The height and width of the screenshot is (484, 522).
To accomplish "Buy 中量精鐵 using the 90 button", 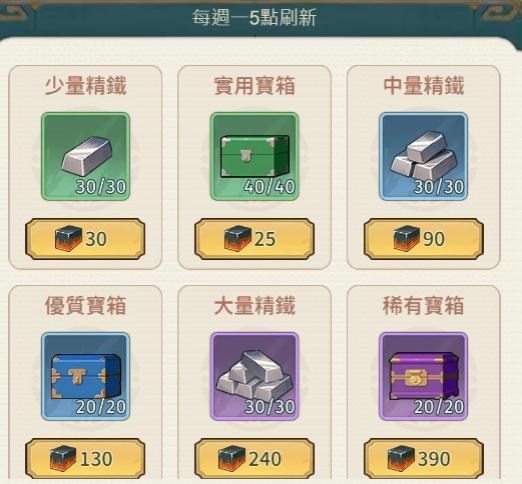I will coord(424,239).
